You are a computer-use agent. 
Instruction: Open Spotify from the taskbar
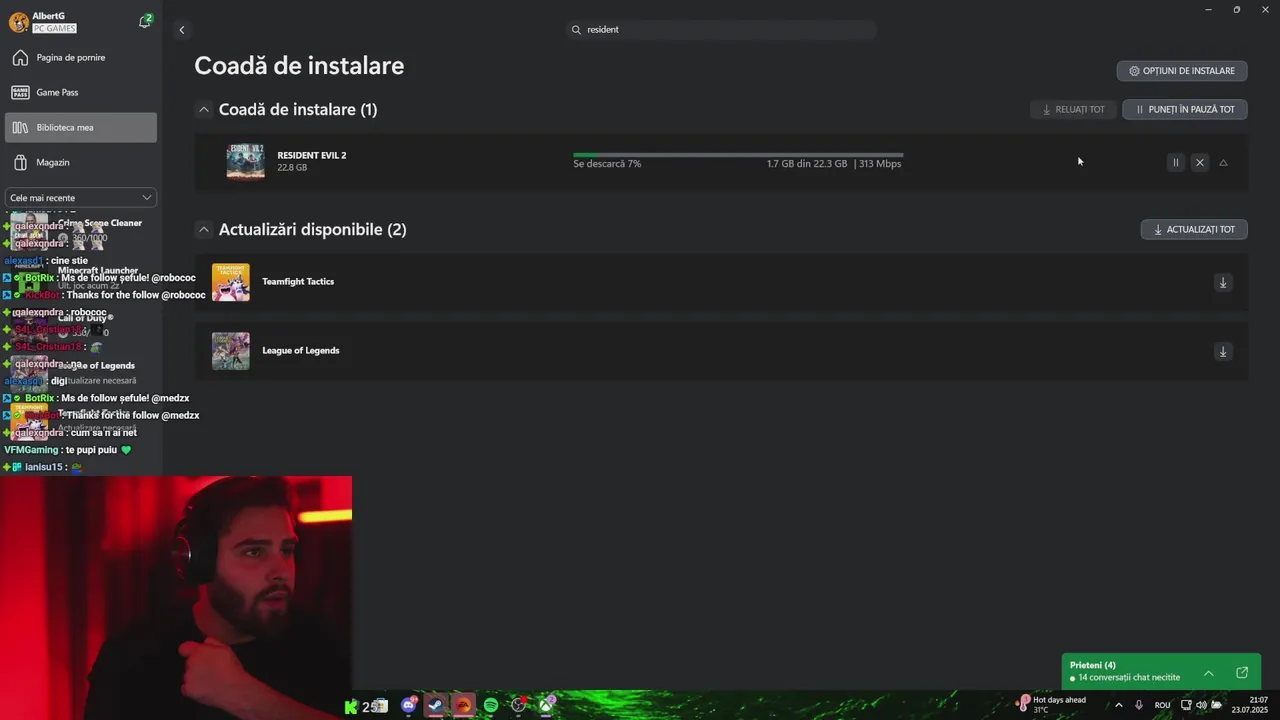(491, 706)
